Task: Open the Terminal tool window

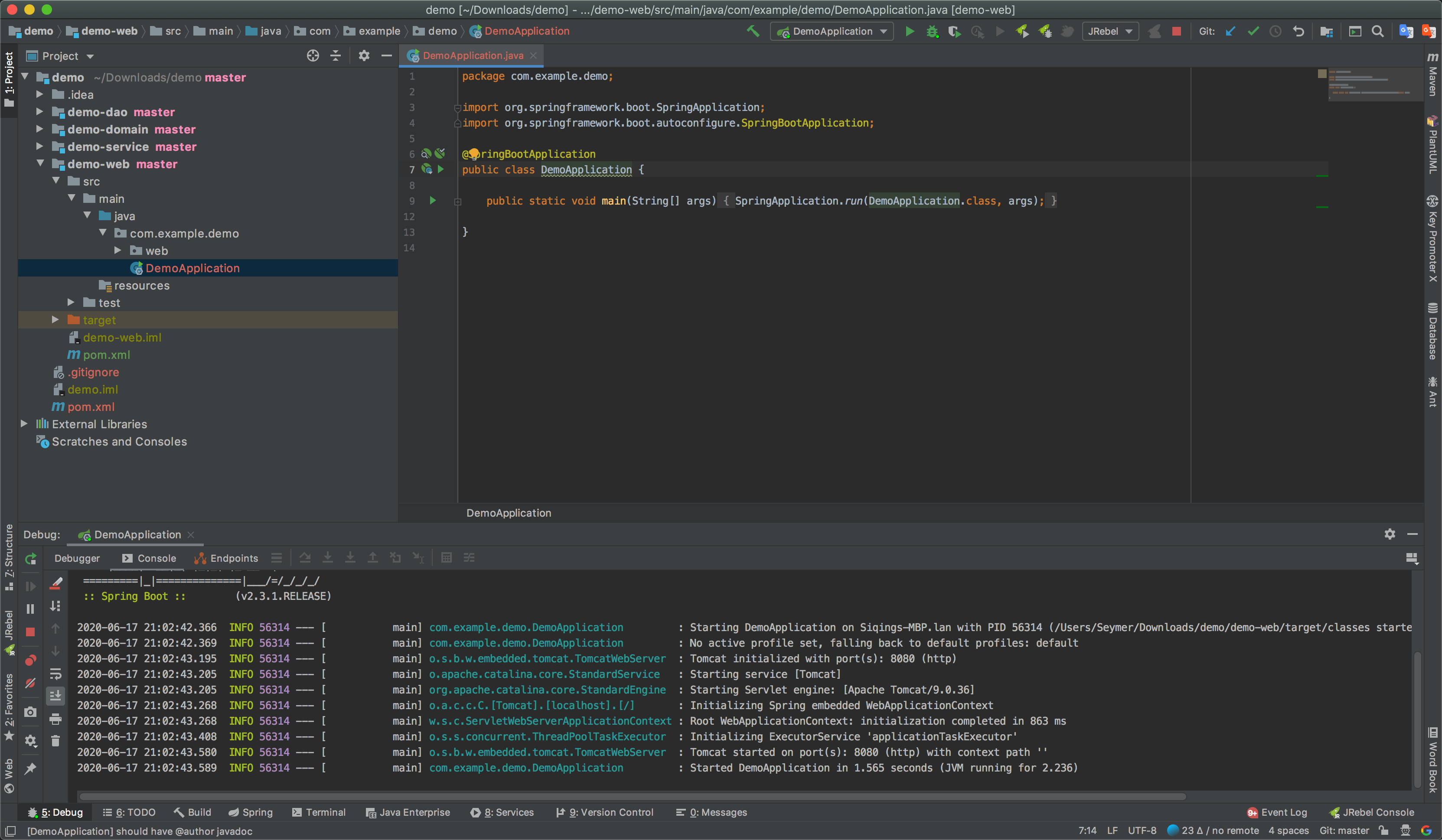Action: 319,812
